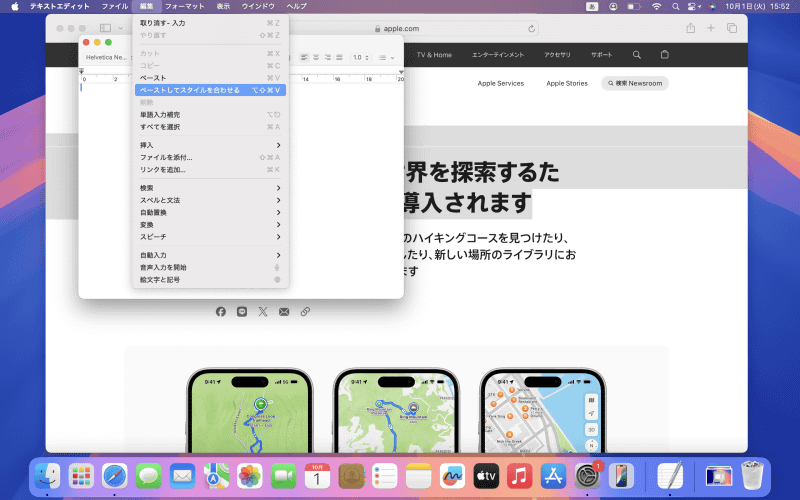Open Notes app in the Dock
This screenshot has height=500, width=800.
click(x=418, y=476)
